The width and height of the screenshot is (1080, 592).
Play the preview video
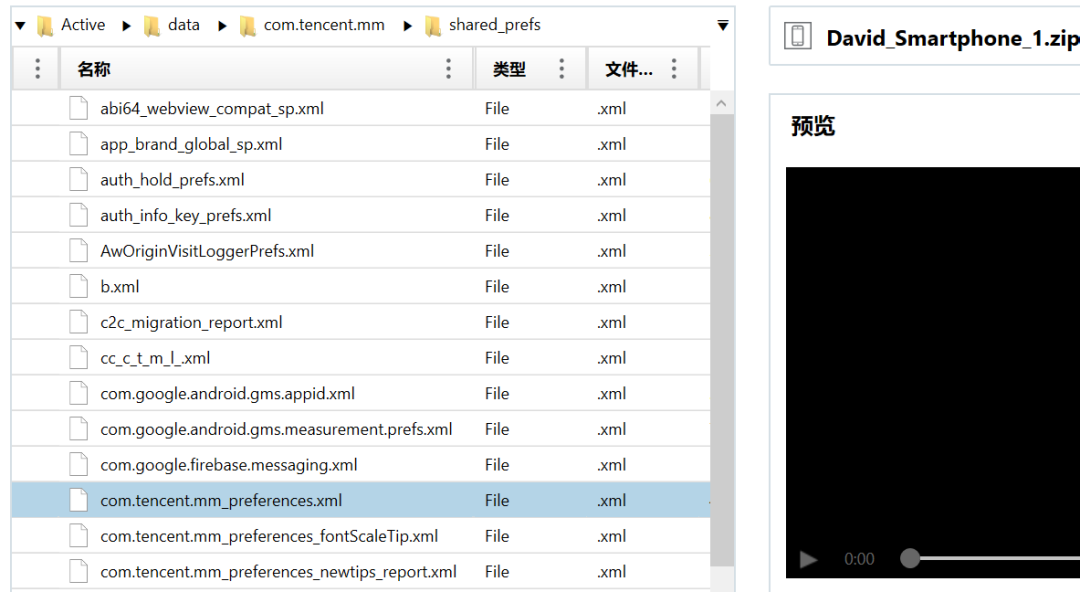808,559
